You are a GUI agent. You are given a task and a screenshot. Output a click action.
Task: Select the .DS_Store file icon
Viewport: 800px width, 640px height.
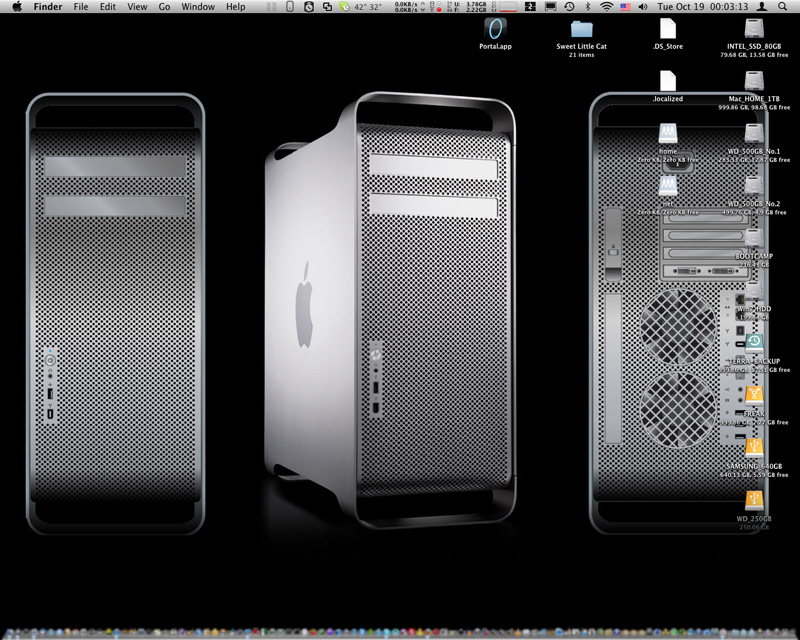[668, 29]
